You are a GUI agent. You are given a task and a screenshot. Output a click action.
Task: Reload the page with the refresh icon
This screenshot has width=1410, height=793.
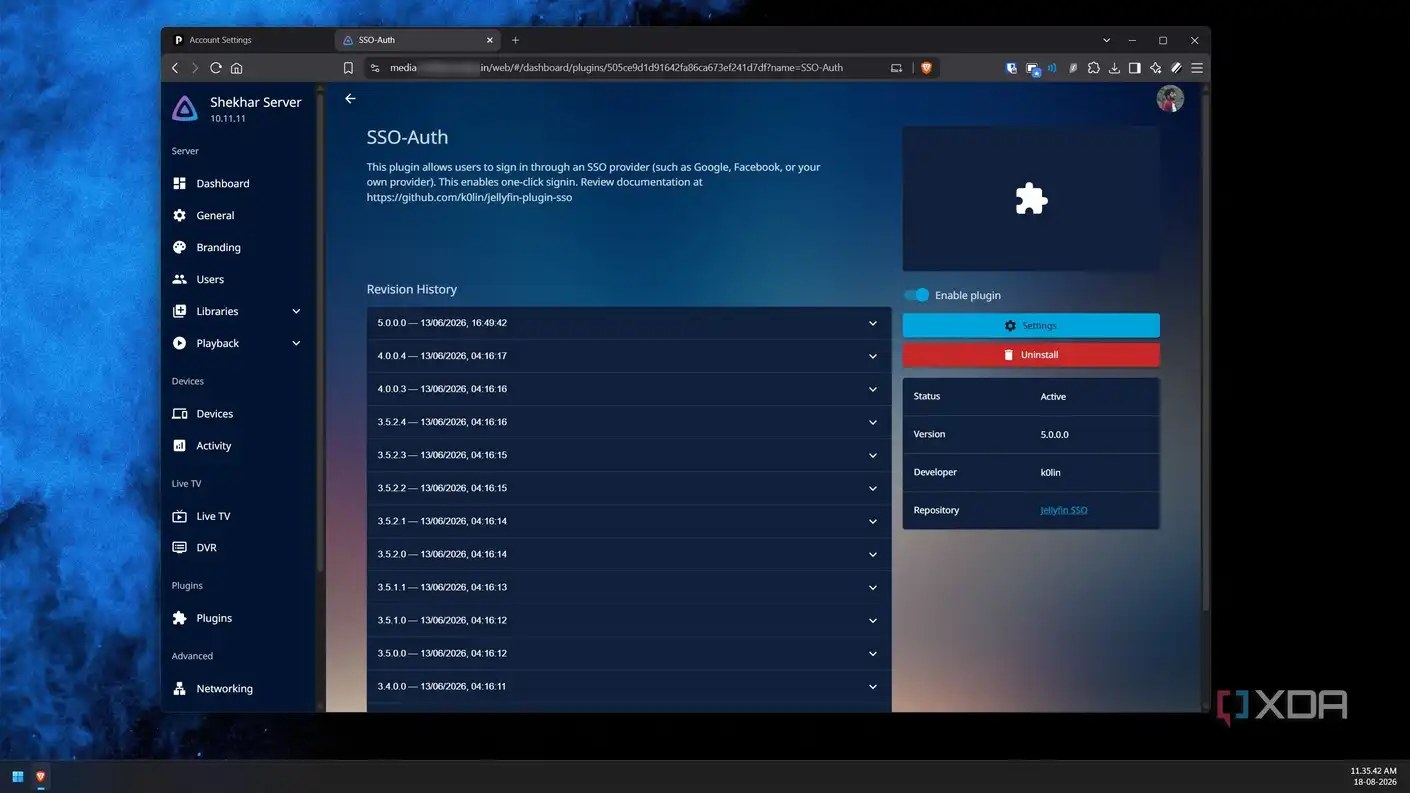click(x=216, y=68)
